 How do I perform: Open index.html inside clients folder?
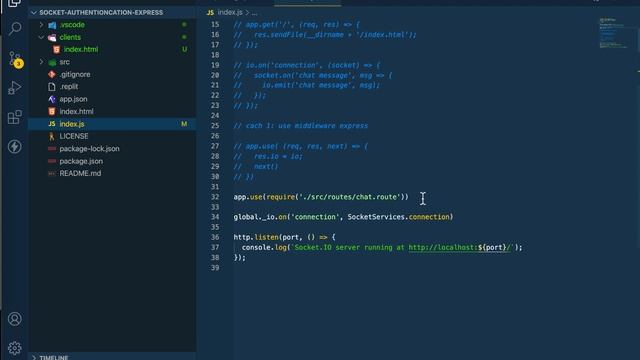pos(81,49)
